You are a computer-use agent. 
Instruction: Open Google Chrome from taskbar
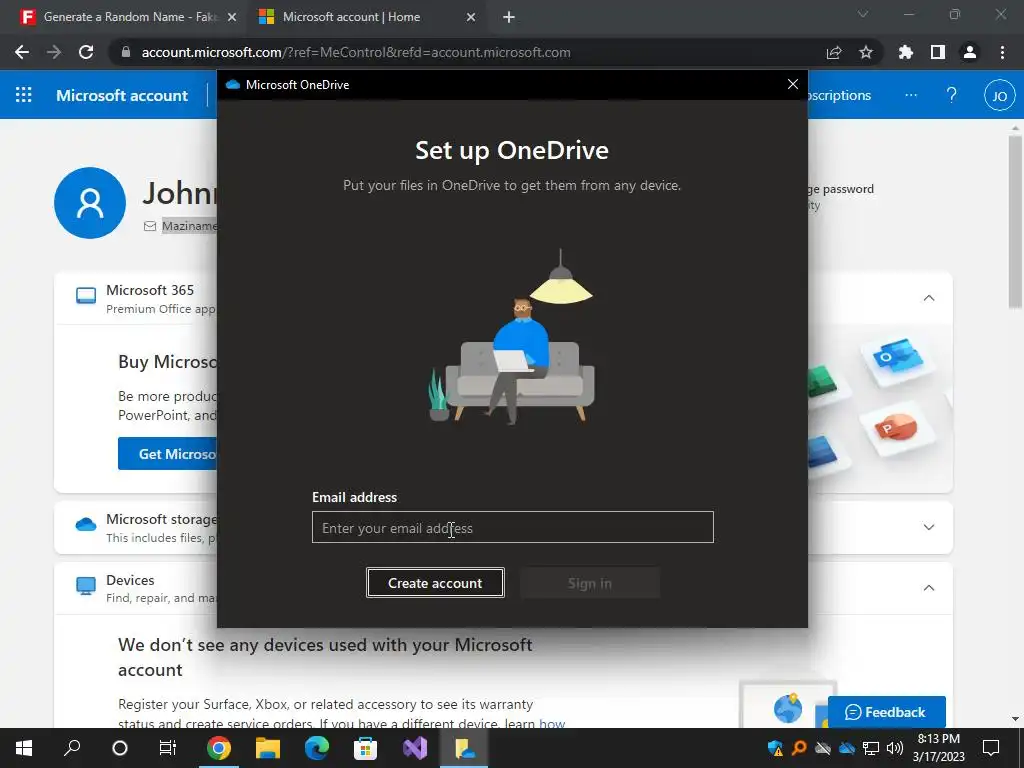[x=219, y=748]
